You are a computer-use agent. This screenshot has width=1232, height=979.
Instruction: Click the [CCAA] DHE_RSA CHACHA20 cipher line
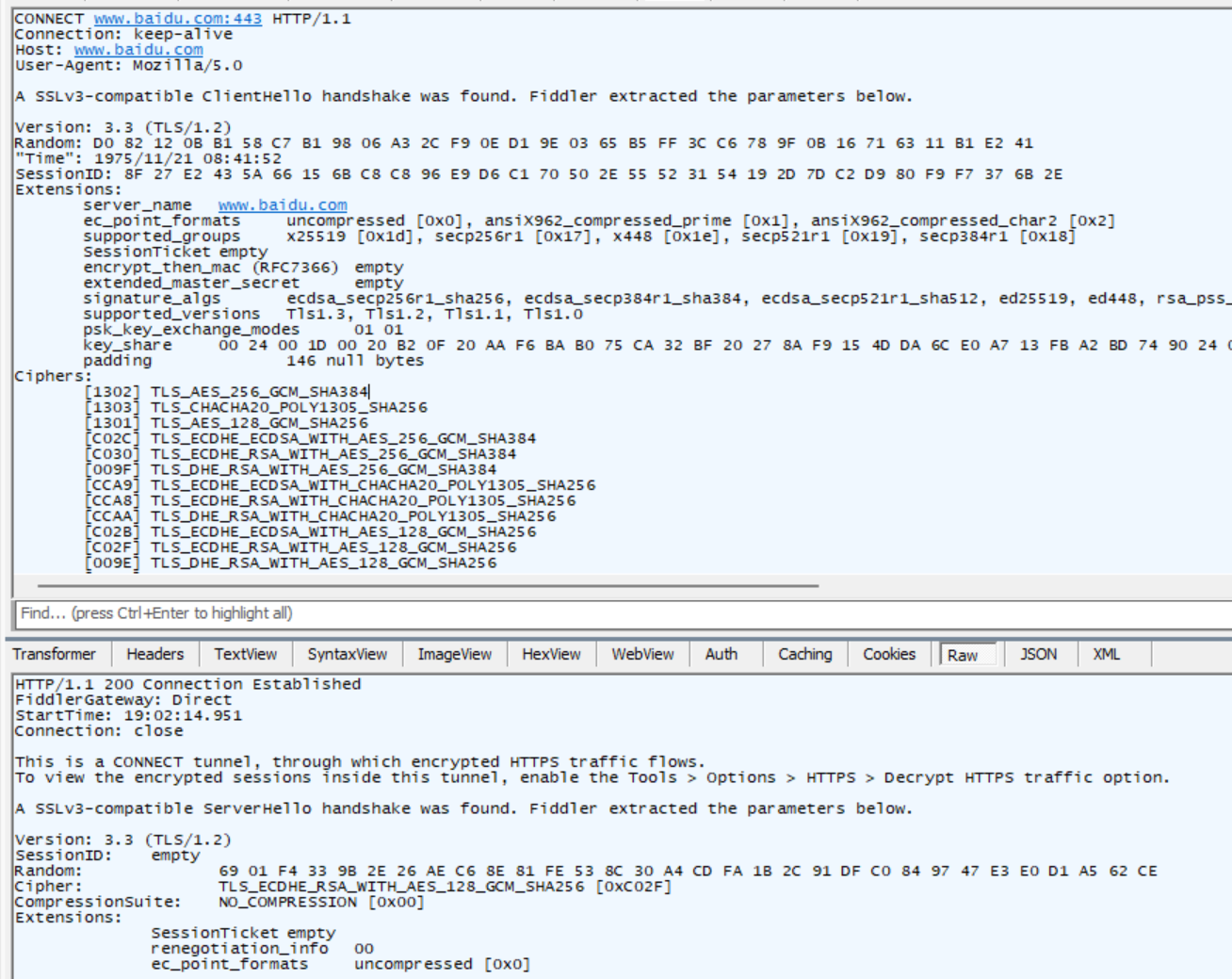[320, 516]
